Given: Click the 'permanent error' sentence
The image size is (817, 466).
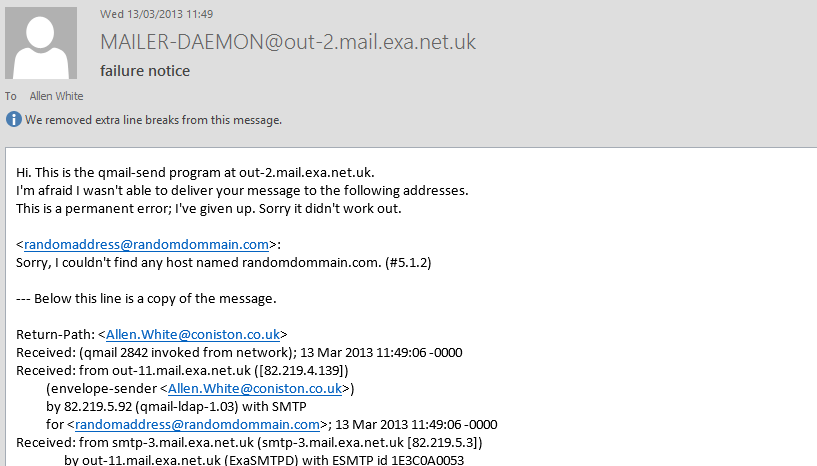Looking at the screenshot, I should [x=208, y=209].
